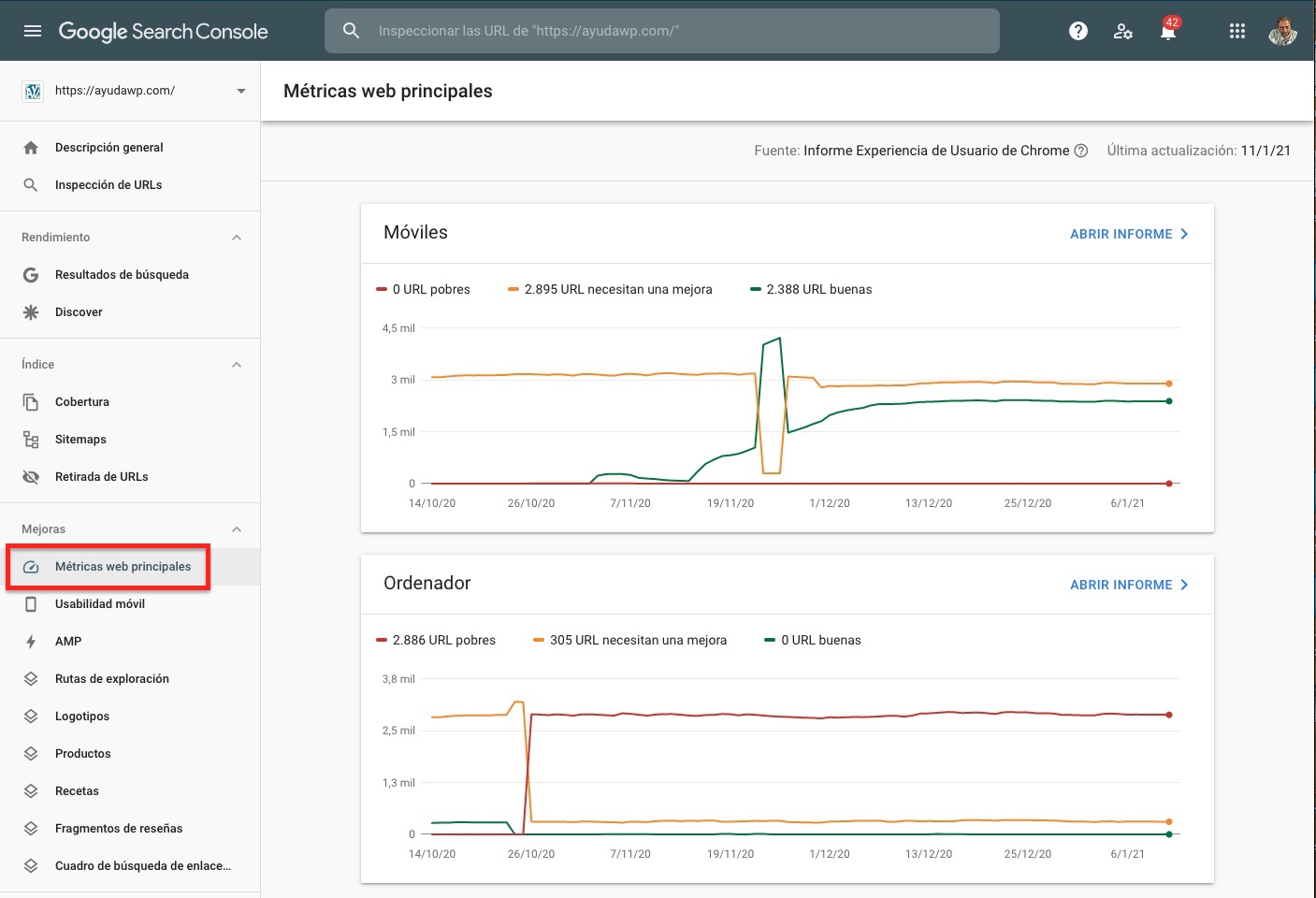
Task: Click the help question mark icon
Action: point(1078,31)
